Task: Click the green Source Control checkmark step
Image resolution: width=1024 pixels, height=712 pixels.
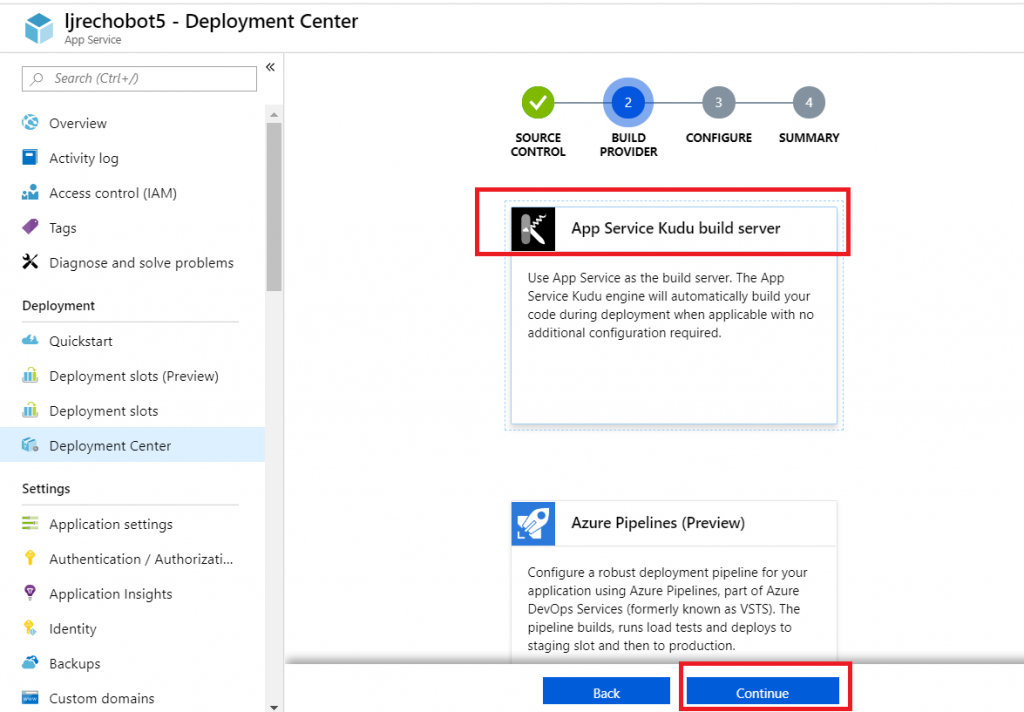Action: (538, 103)
